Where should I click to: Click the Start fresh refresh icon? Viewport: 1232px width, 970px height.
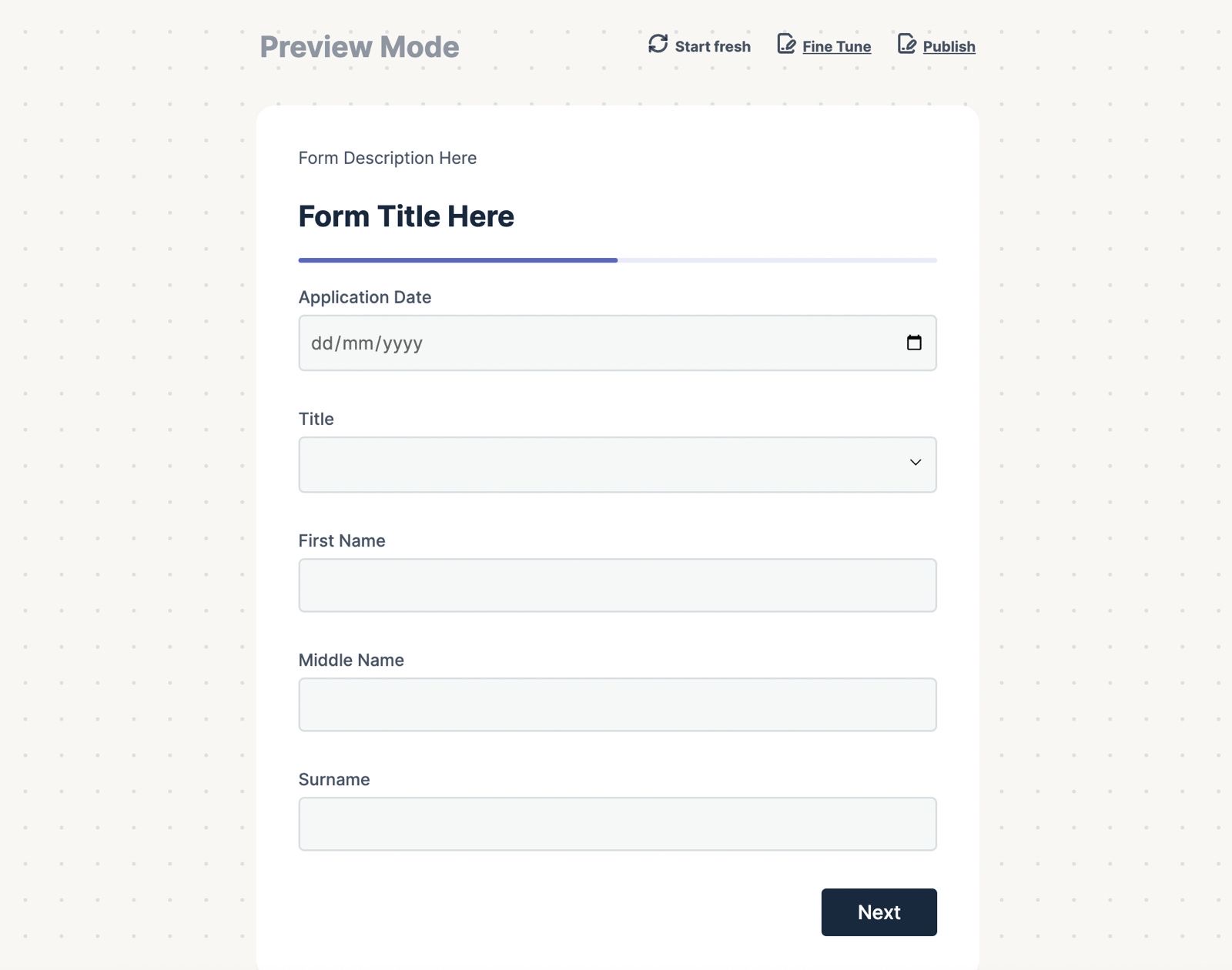pos(658,45)
